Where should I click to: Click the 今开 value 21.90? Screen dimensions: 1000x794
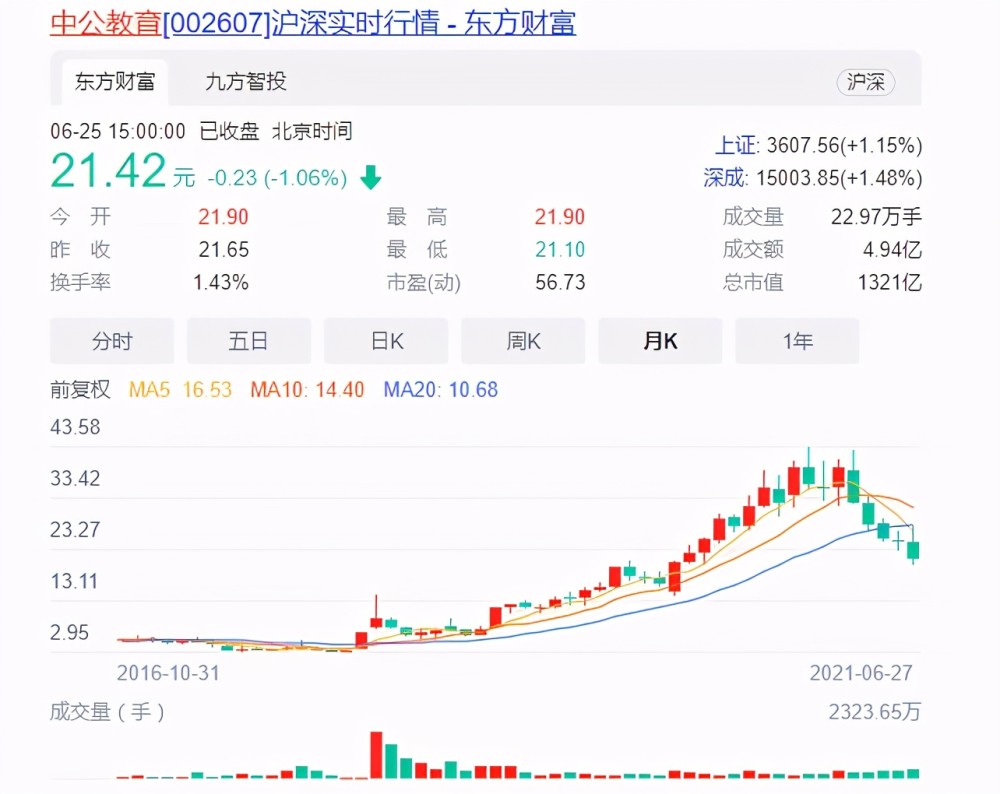(x=223, y=217)
